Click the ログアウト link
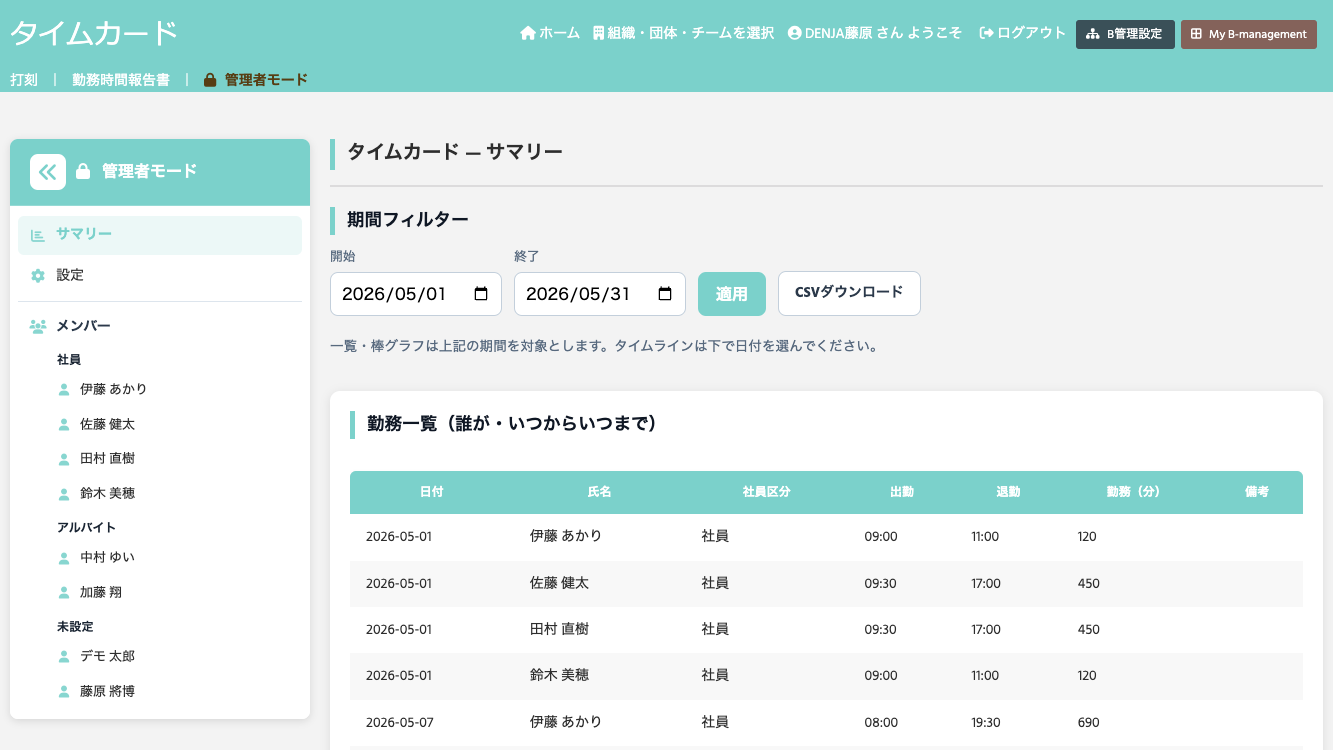The image size is (1333, 750). coord(1023,33)
